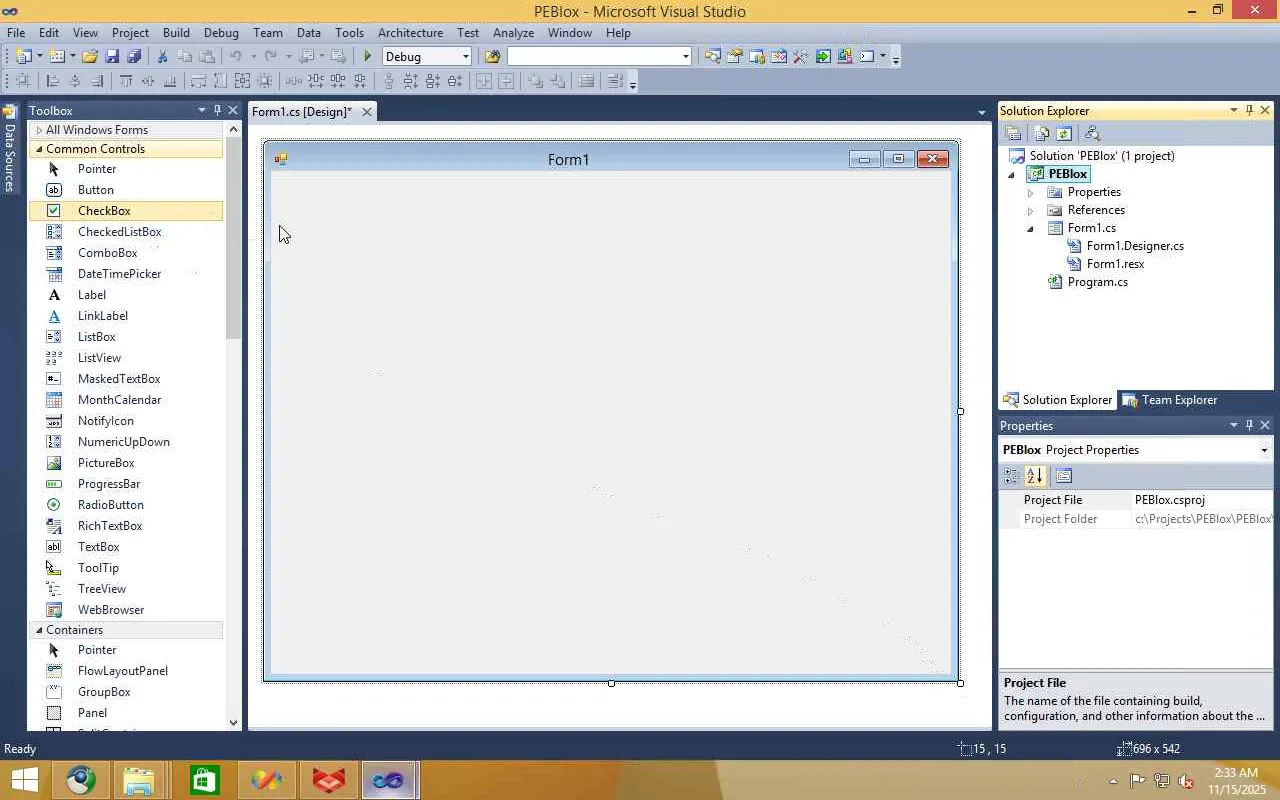1280x800 pixels.
Task: Open Property Pages icon in Properties panel
Action: tap(1064, 476)
